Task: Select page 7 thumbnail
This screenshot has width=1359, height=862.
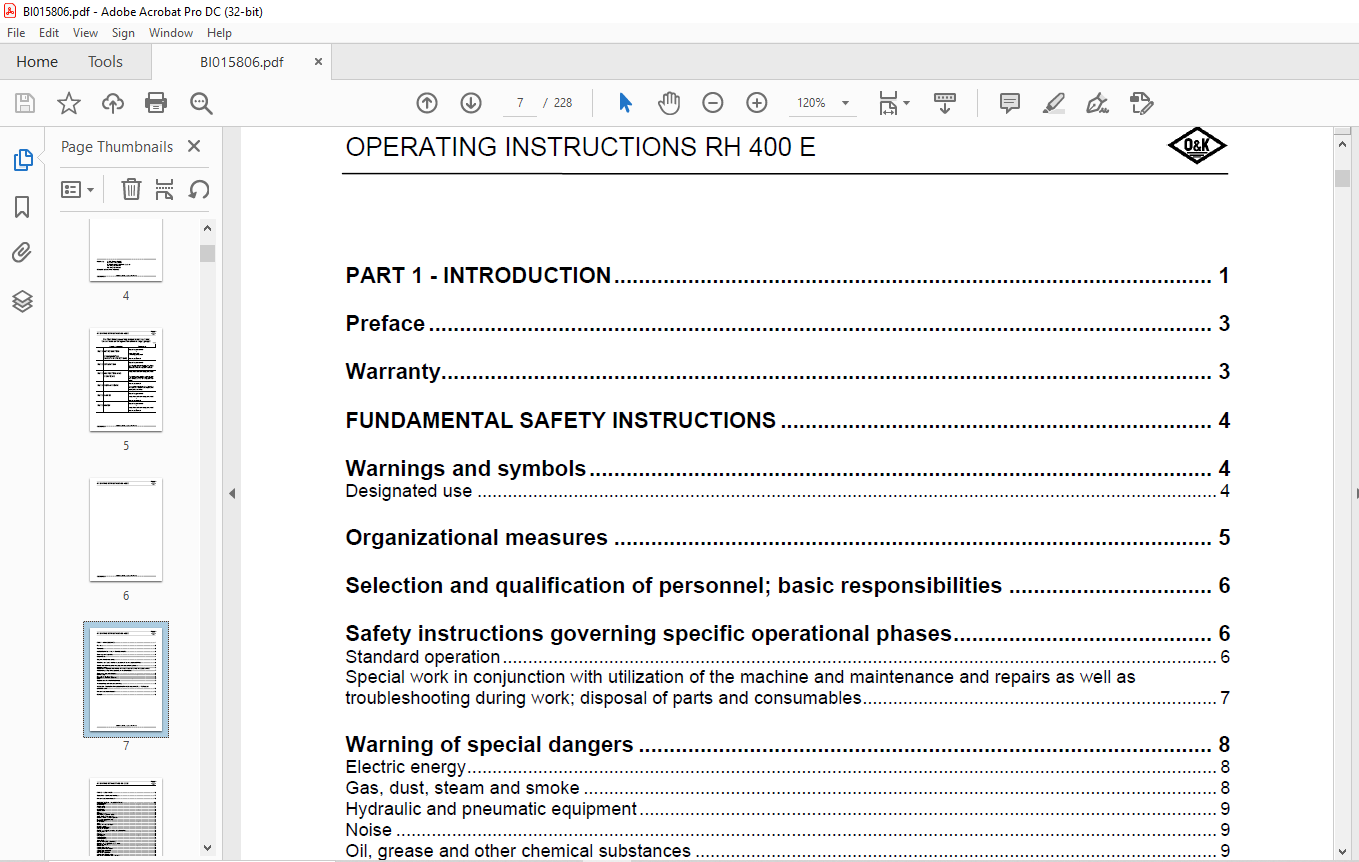Action: click(x=126, y=679)
